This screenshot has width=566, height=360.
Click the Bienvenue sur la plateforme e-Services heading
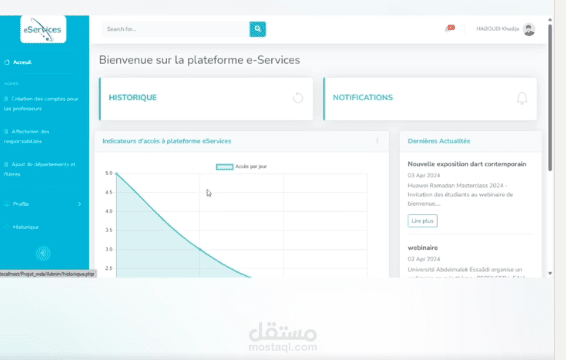200,60
